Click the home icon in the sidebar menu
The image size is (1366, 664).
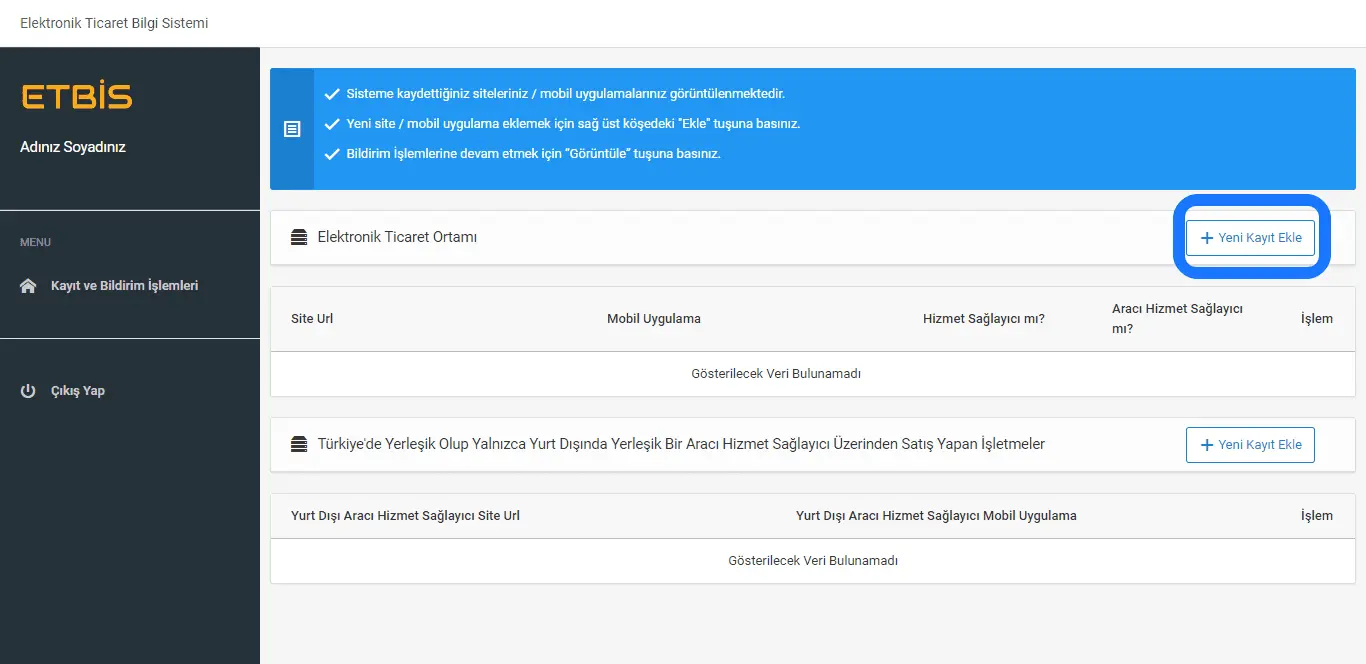[28, 286]
